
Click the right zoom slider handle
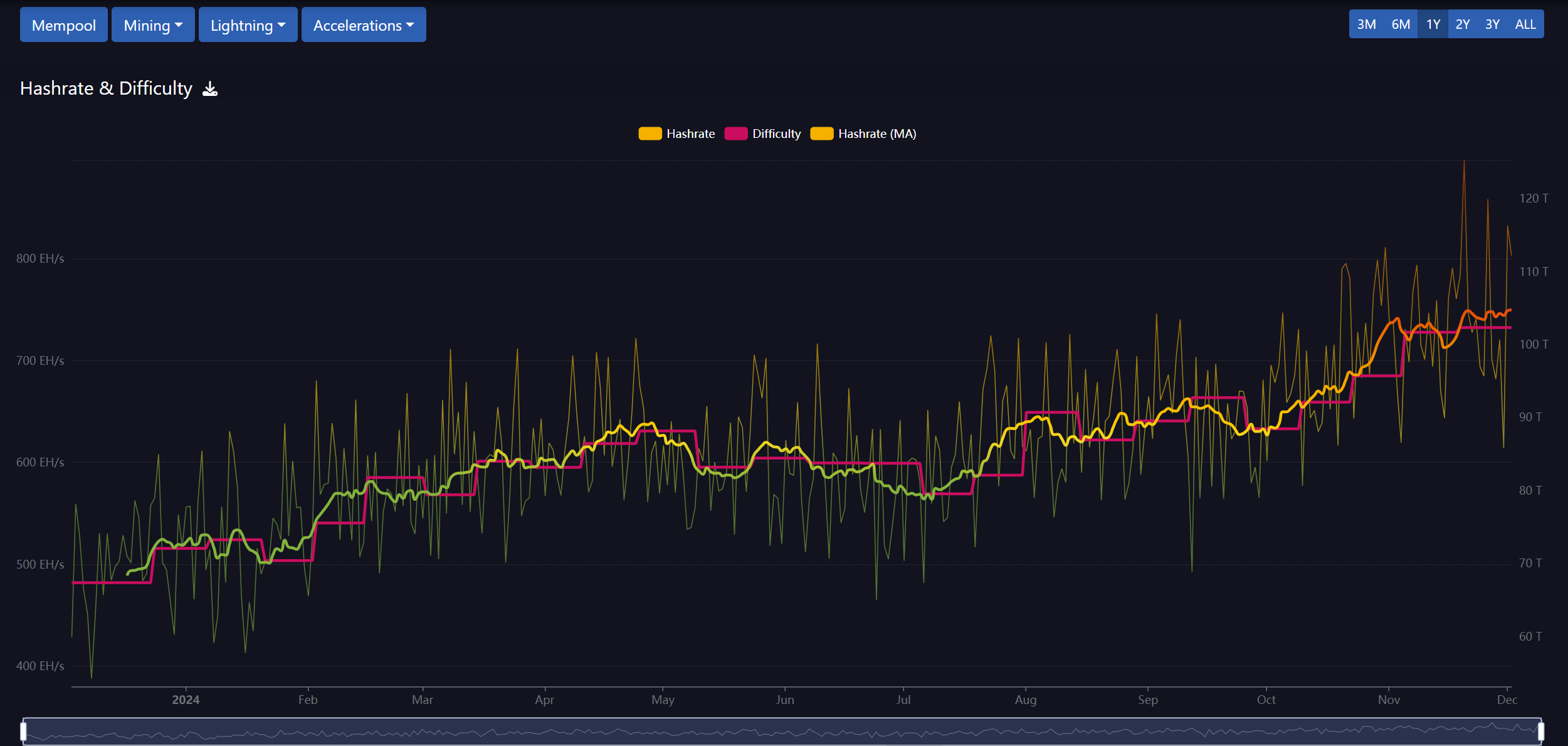click(1540, 731)
